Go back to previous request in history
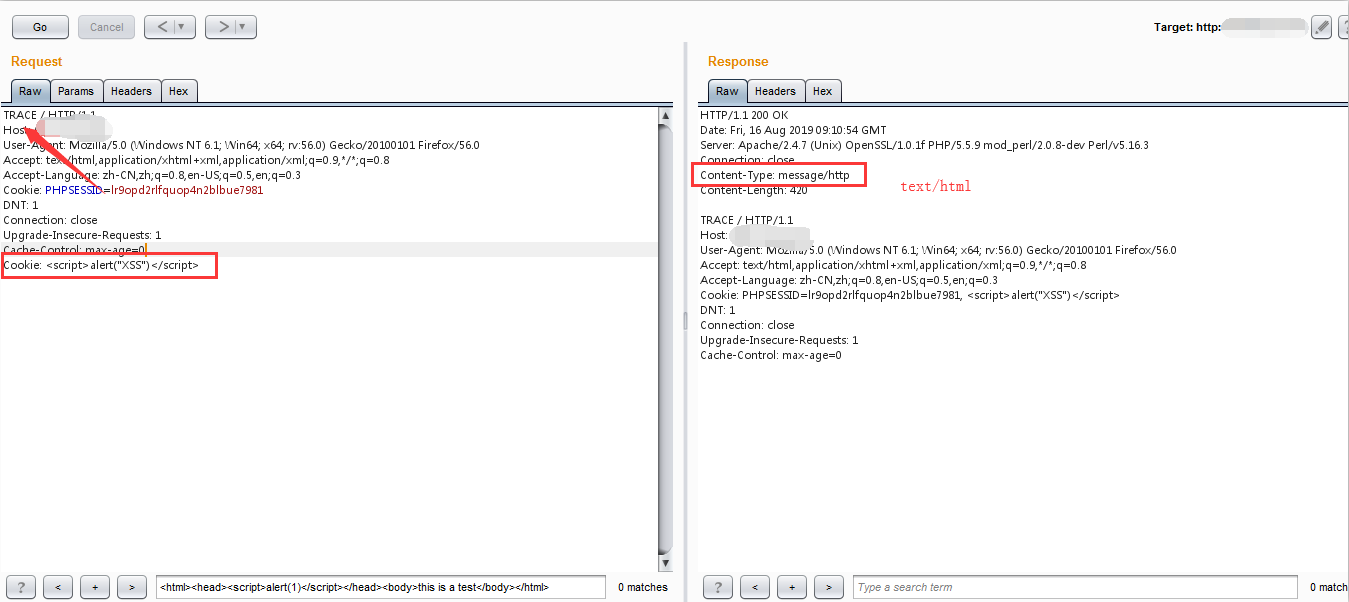 coord(162,27)
